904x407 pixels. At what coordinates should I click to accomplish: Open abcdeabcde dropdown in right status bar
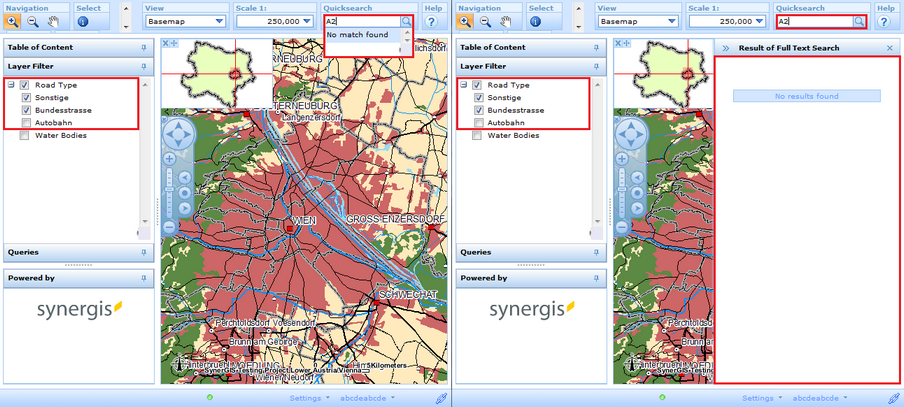coord(820,398)
